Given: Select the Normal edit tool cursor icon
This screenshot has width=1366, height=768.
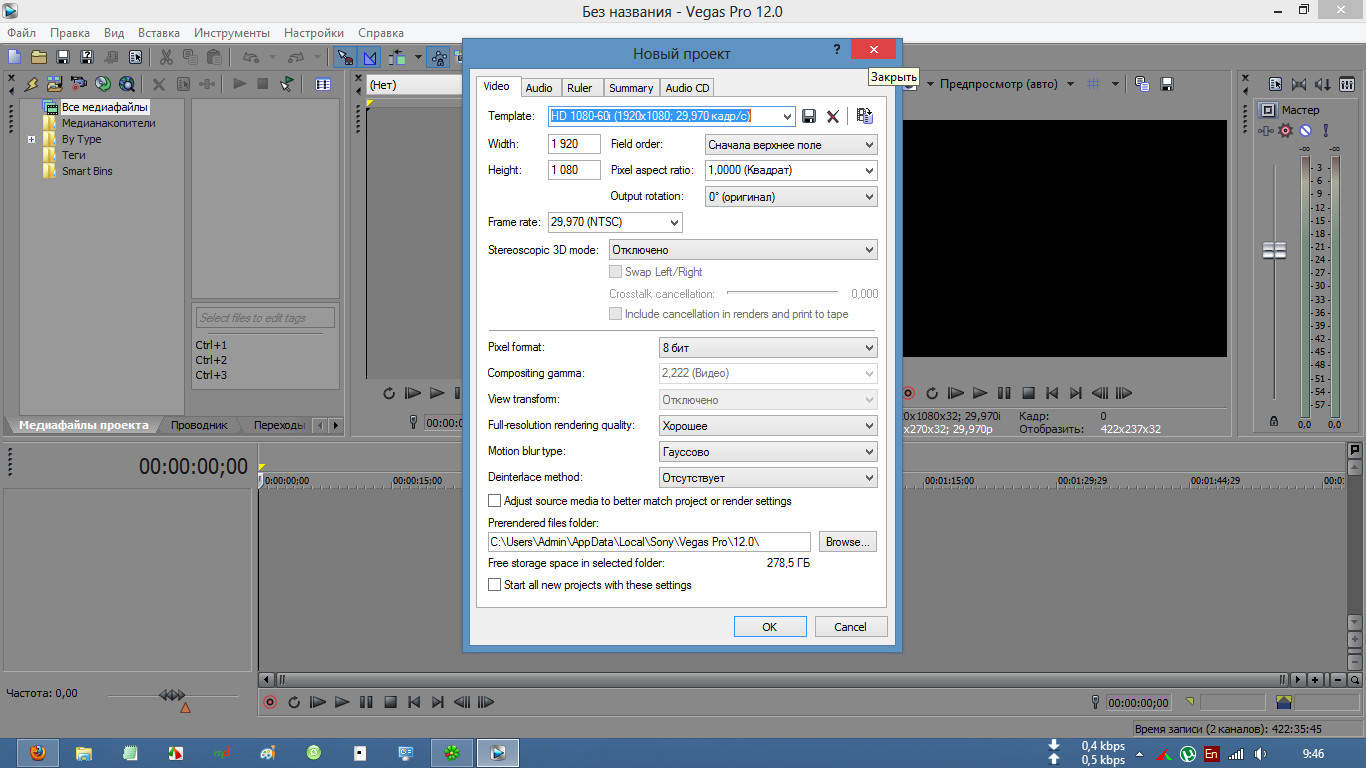Looking at the screenshot, I should click(345, 57).
